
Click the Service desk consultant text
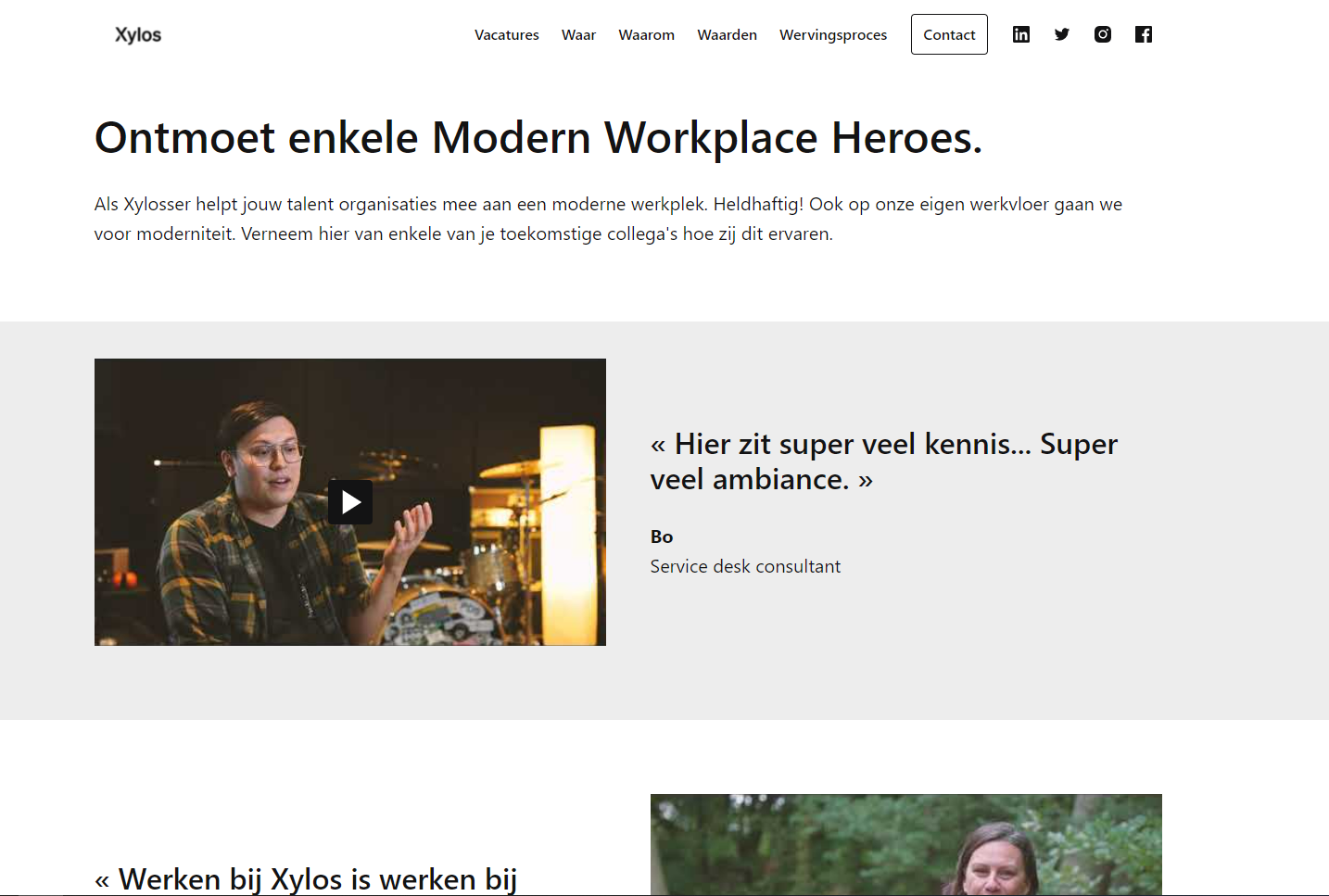(x=745, y=566)
